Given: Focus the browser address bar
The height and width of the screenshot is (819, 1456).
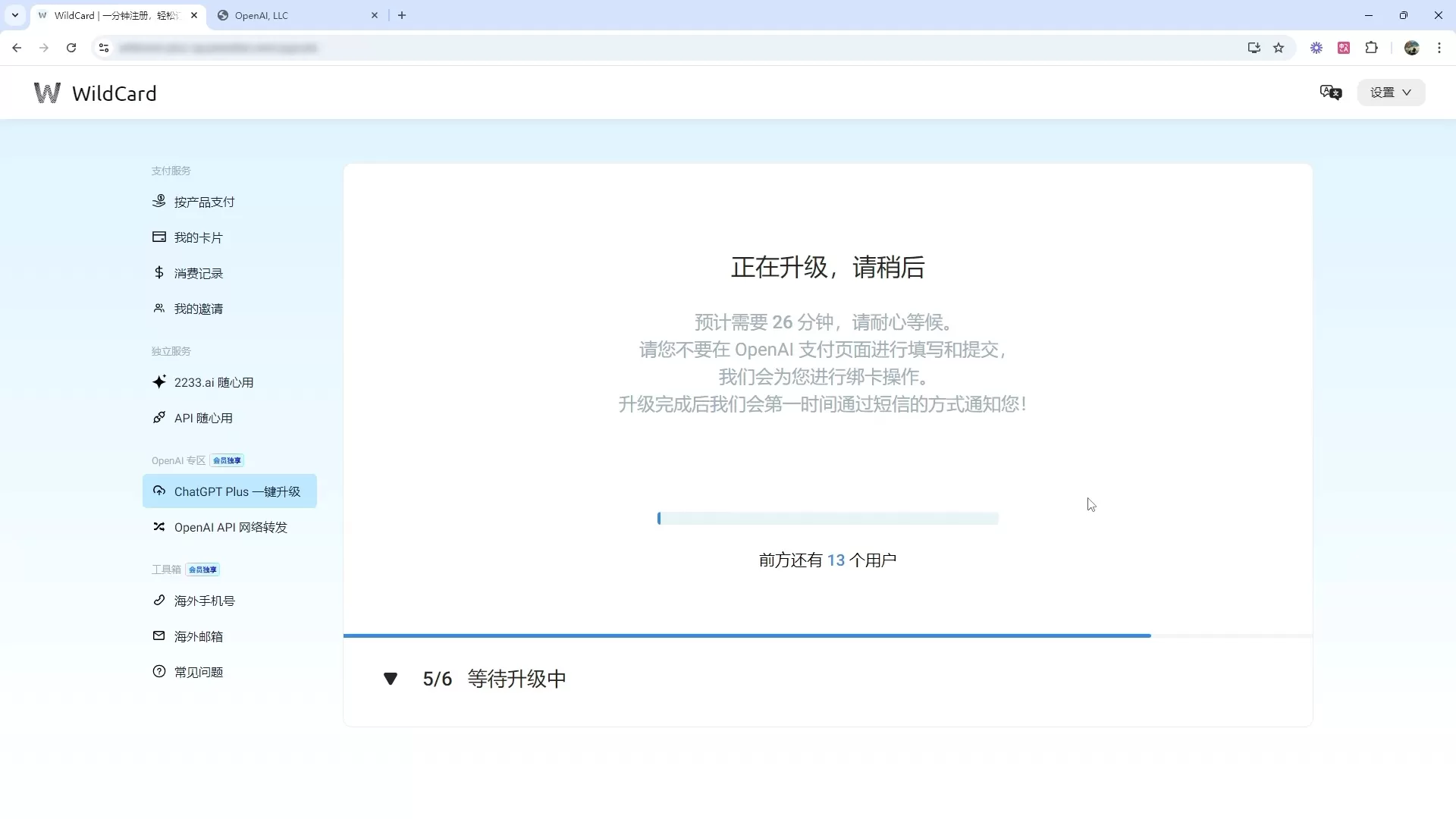Looking at the screenshot, I should click(x=667, y=48).
